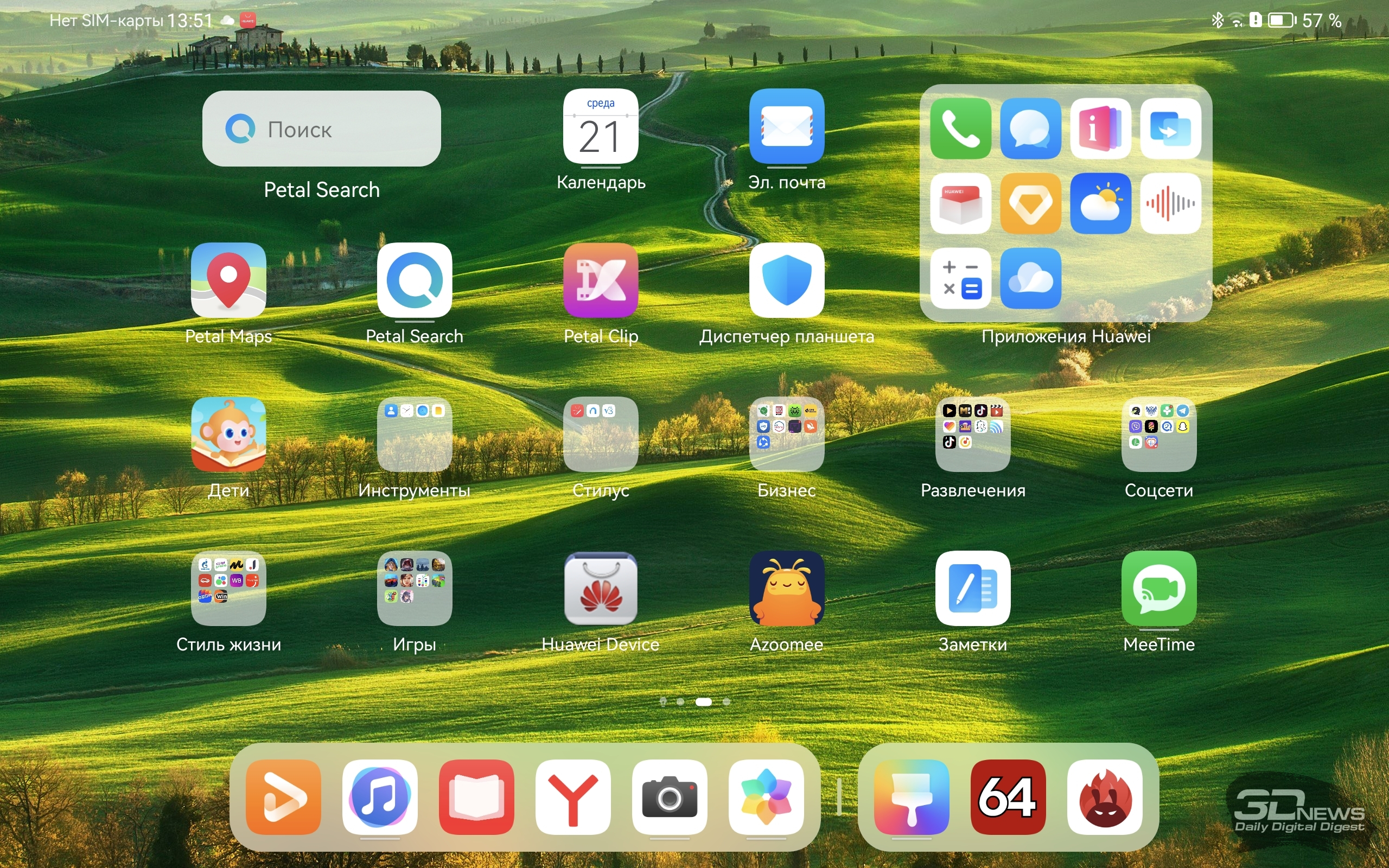This screenshot has height=868, width=1389.
Task: Open the Инструменты folder
Action: tap(415, 434)
